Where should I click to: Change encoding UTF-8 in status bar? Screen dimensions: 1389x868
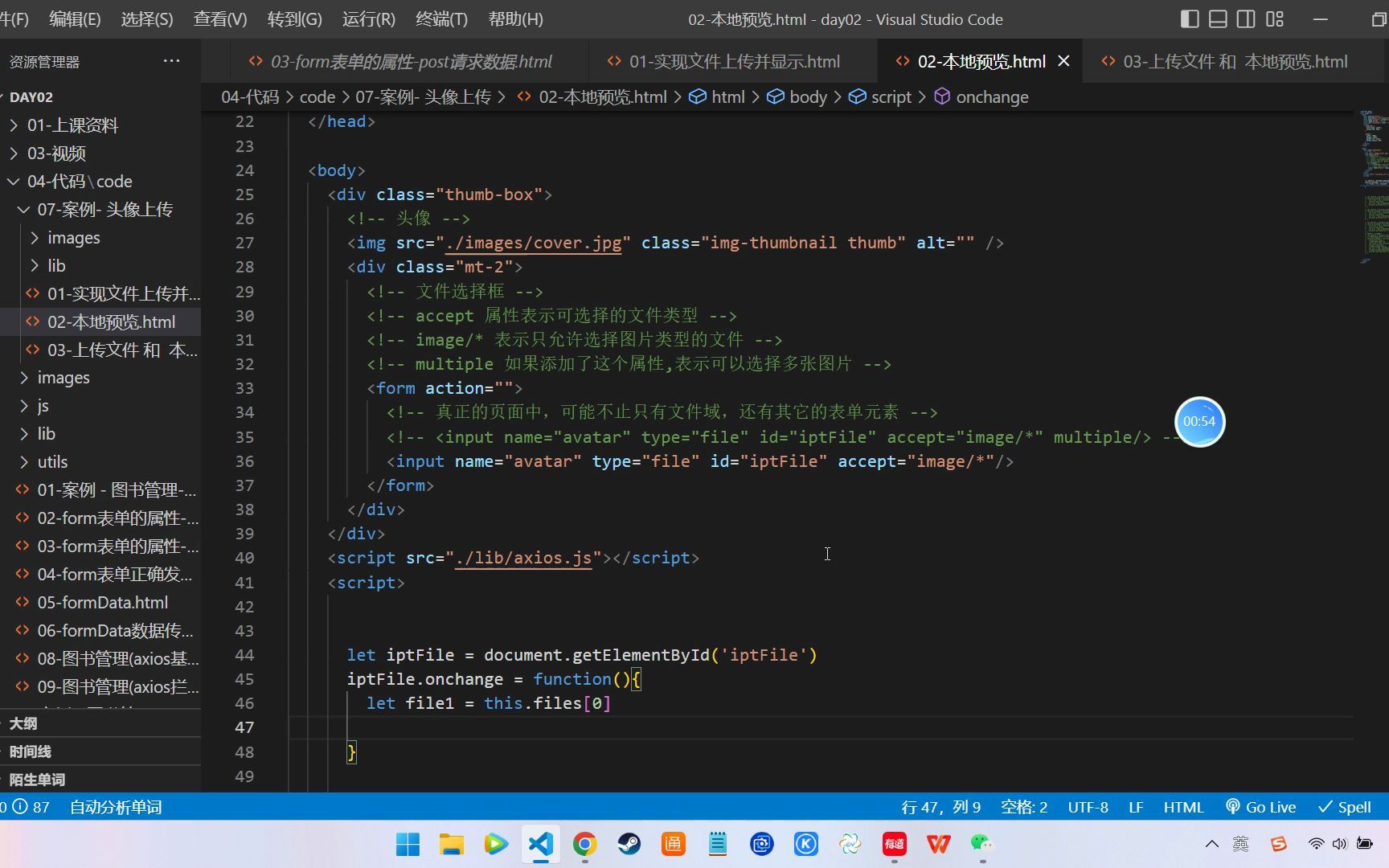[1088, 807]
